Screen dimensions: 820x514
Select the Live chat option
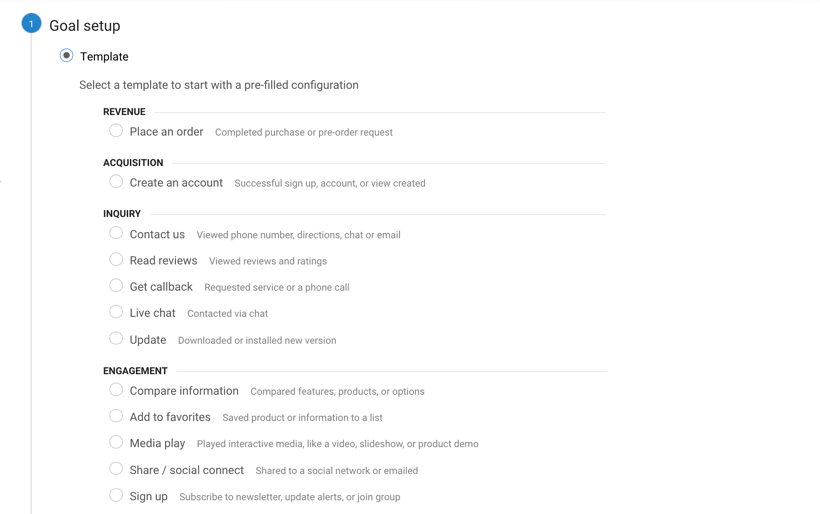pyautogui.click(x=116, y=312)
